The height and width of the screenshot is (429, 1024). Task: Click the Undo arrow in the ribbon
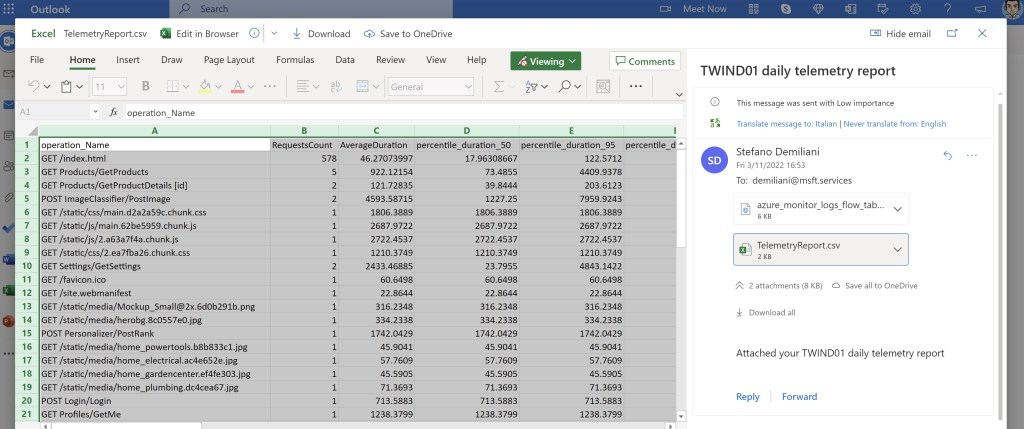pos(33,87)
